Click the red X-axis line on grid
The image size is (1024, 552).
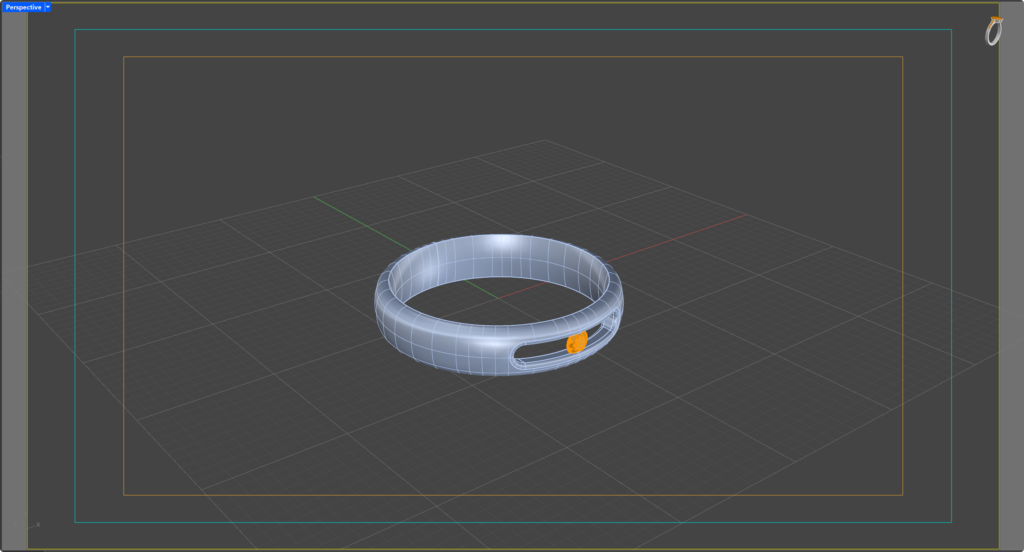coord(679,238)
